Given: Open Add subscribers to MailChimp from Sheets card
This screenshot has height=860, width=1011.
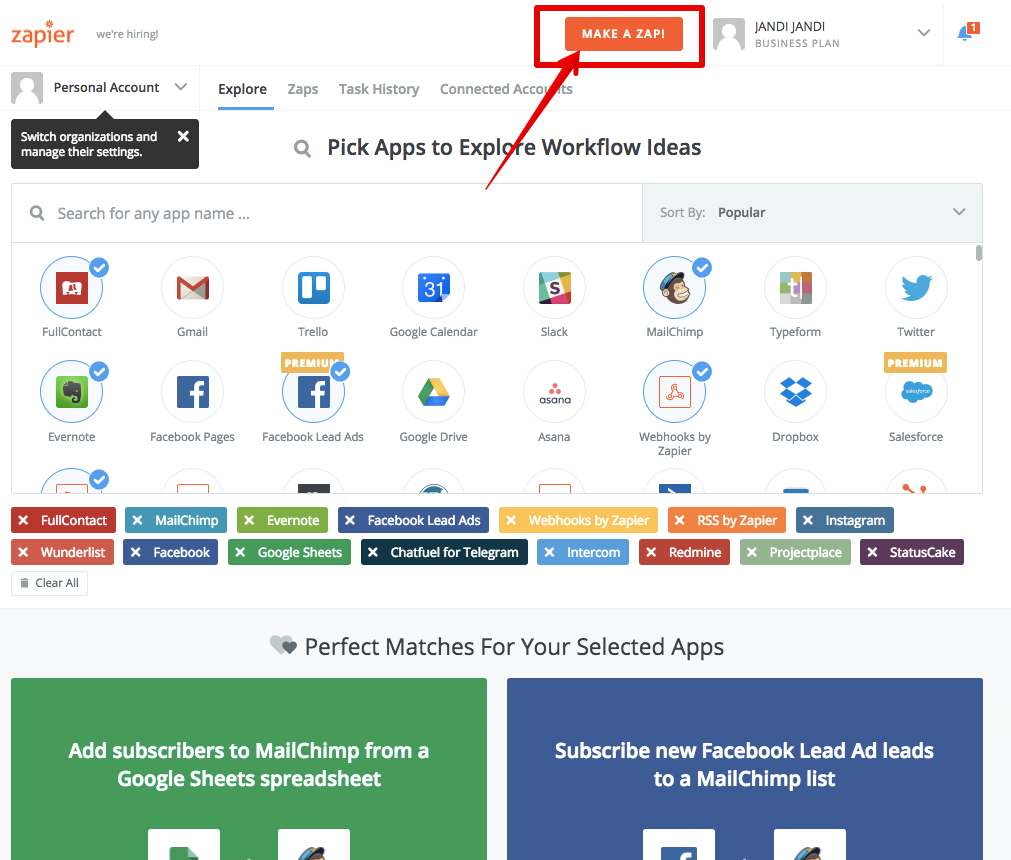Looking at the screenshot, I should click(x=249, y=768).
